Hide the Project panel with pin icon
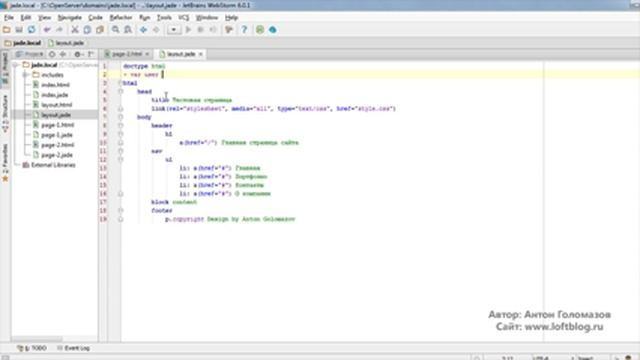Screen dimensions: 640x360 click(x=91, y=54)
